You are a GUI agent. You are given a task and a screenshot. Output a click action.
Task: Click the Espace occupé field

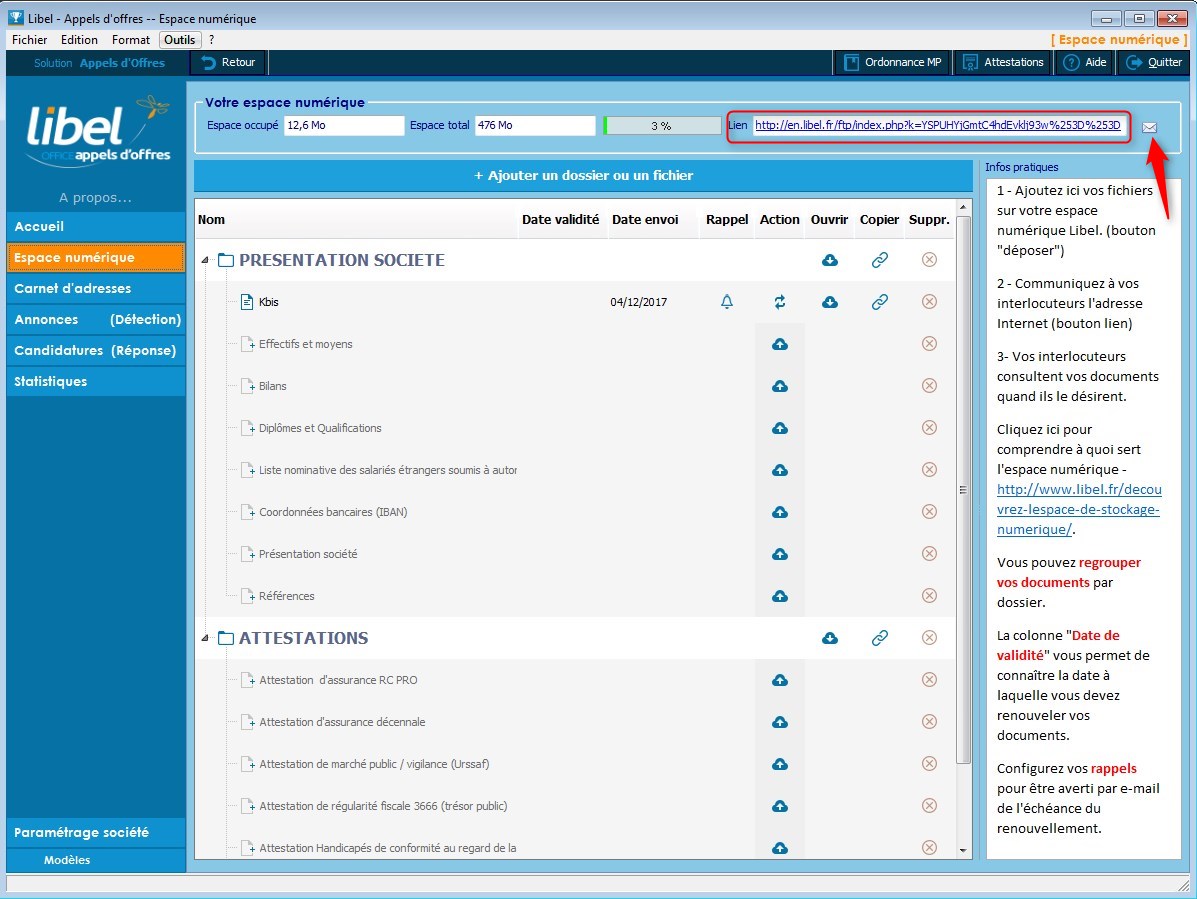(x=344, y=125)
